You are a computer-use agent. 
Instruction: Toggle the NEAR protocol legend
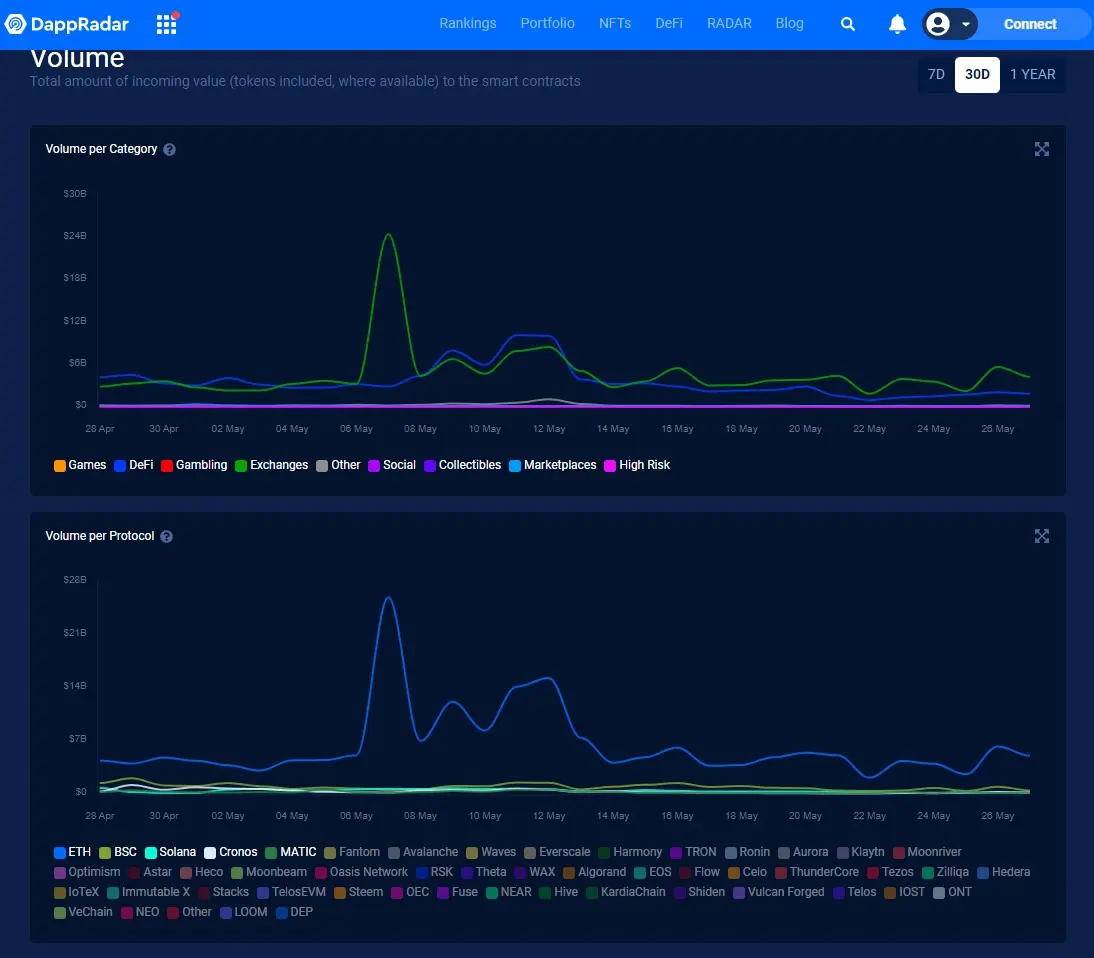pos(509,892)
